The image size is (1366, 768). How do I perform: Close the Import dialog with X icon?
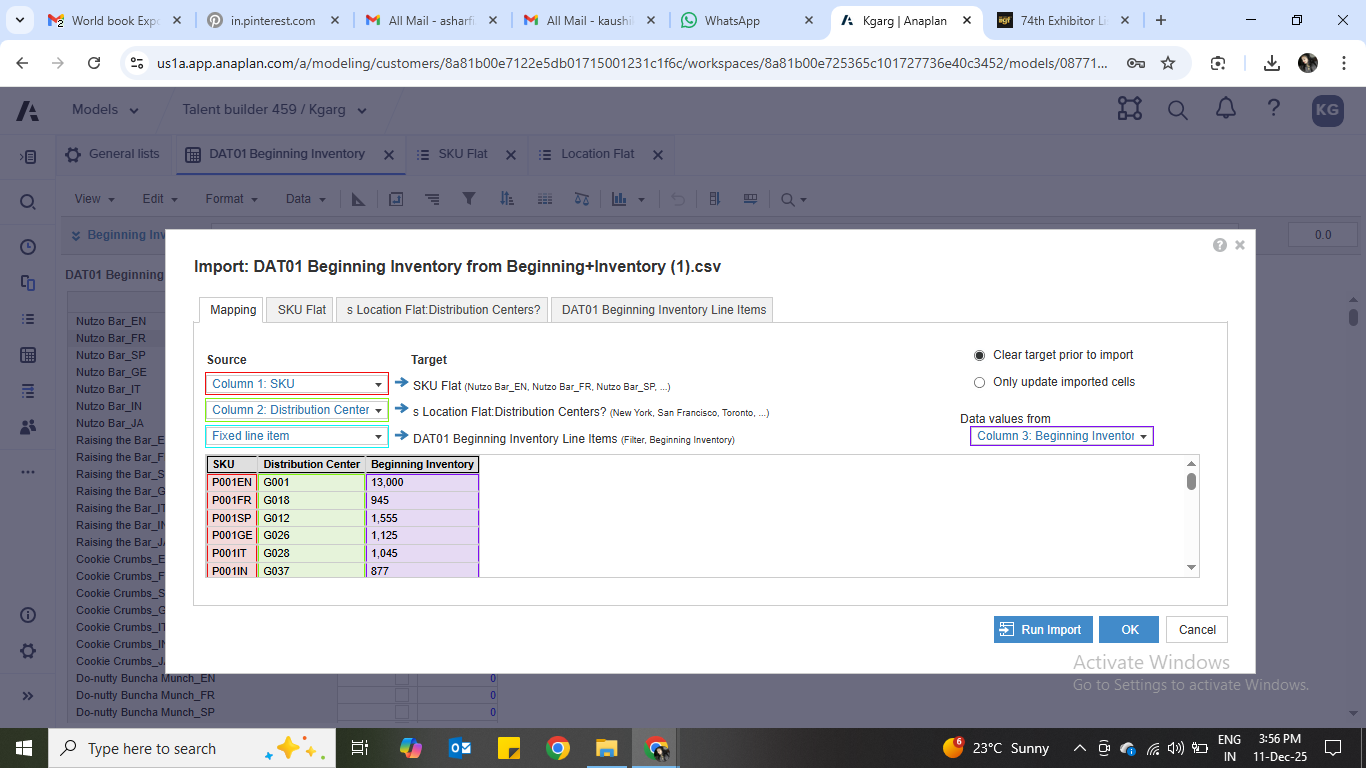click(x=1240, y=245)
